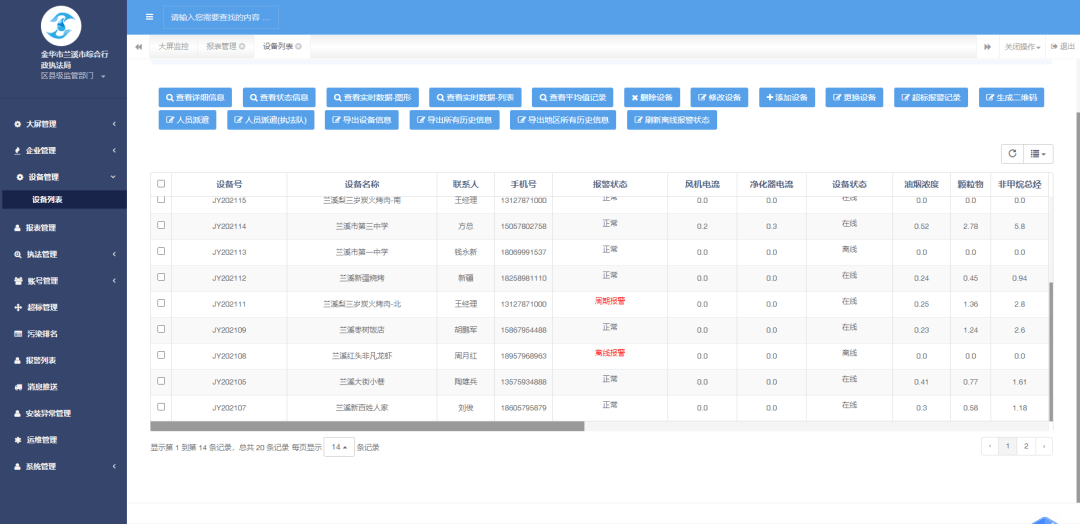Check the box for device JY202114
1080x524 pixels.
pos(161,225)
